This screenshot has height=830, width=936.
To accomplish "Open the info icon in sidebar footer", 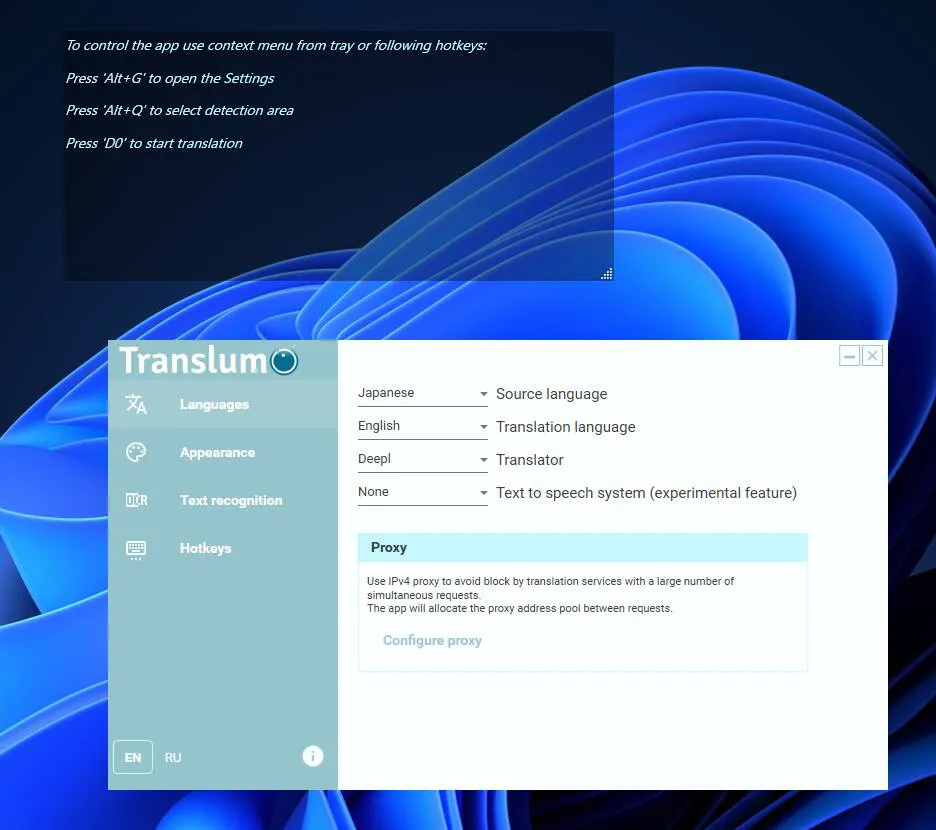I will click(313, 756).
